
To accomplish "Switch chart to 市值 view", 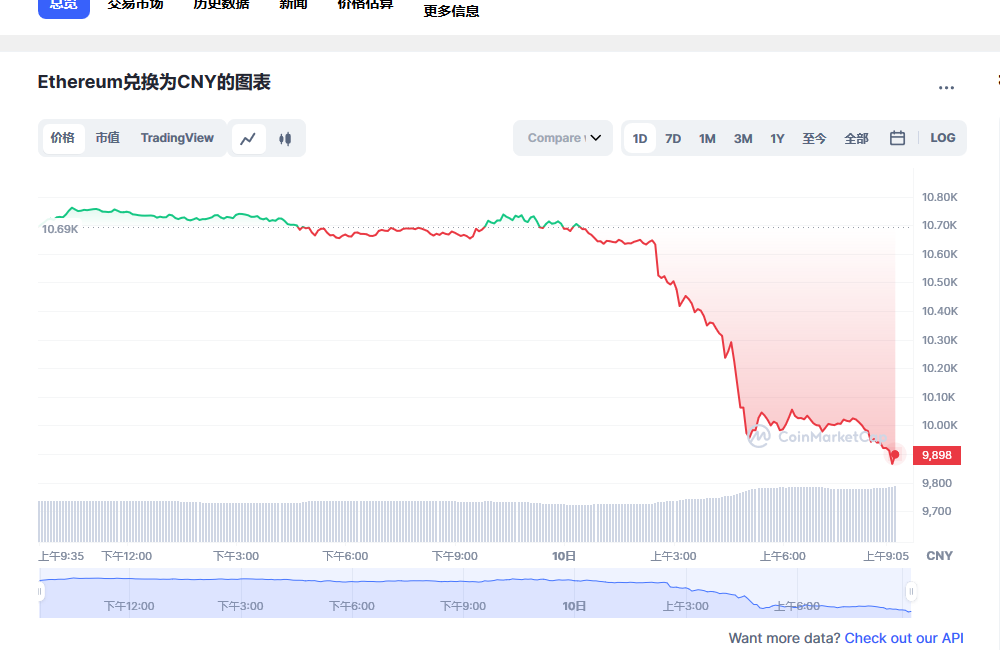I will tap(107, 138).
